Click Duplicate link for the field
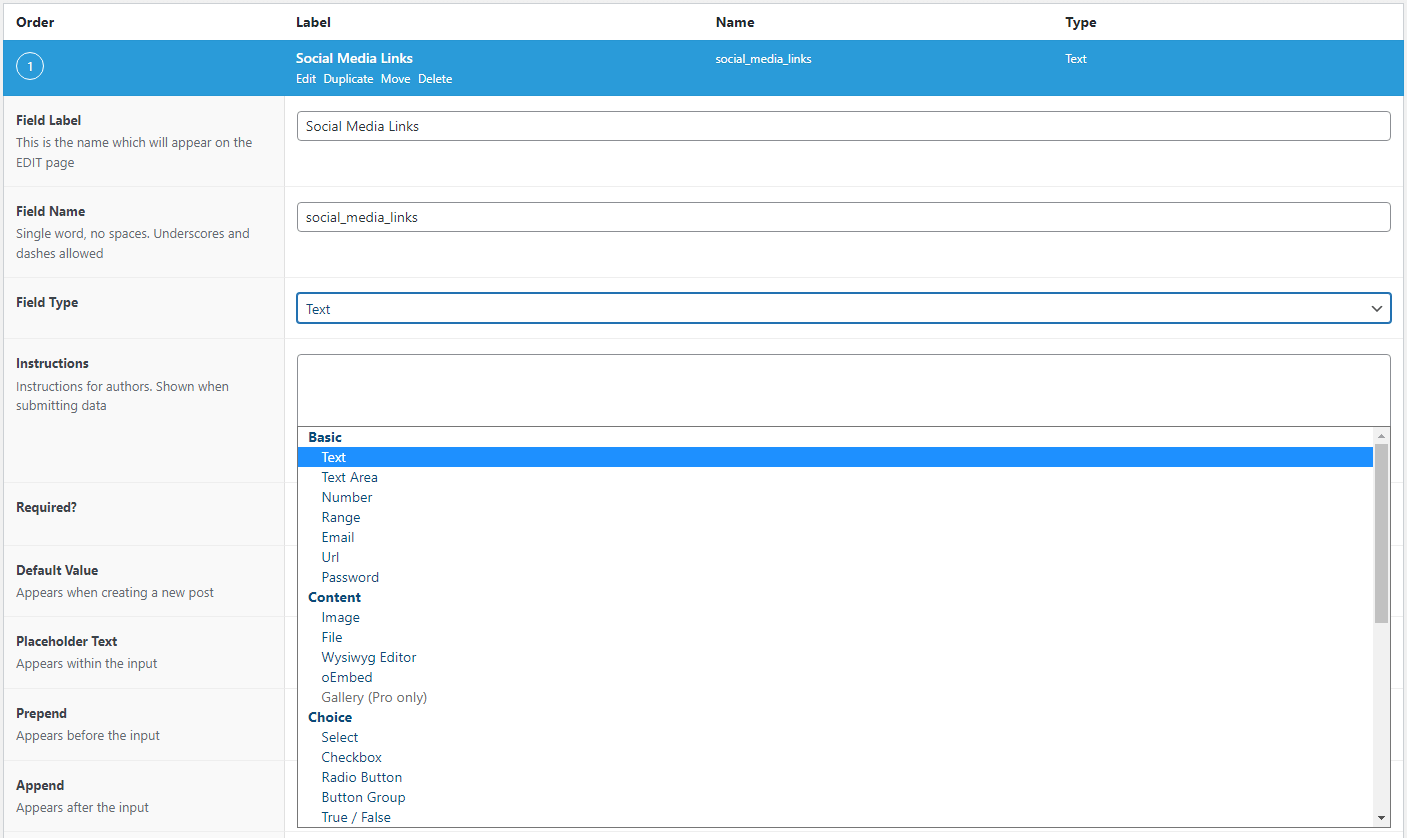The image size is (1407, 838). point(348,79)
